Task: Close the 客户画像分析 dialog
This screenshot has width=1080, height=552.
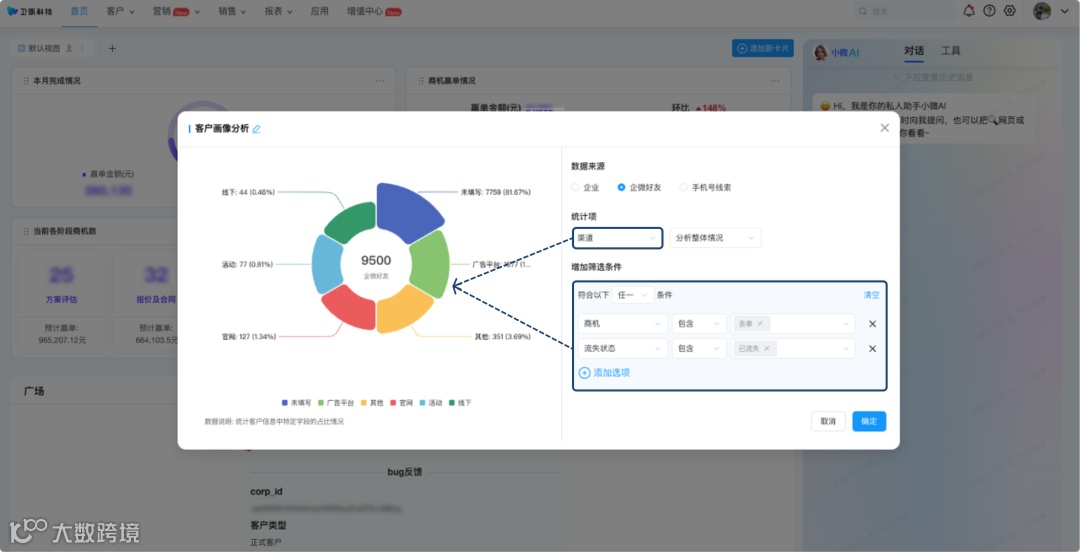Action: pos(884,128)
